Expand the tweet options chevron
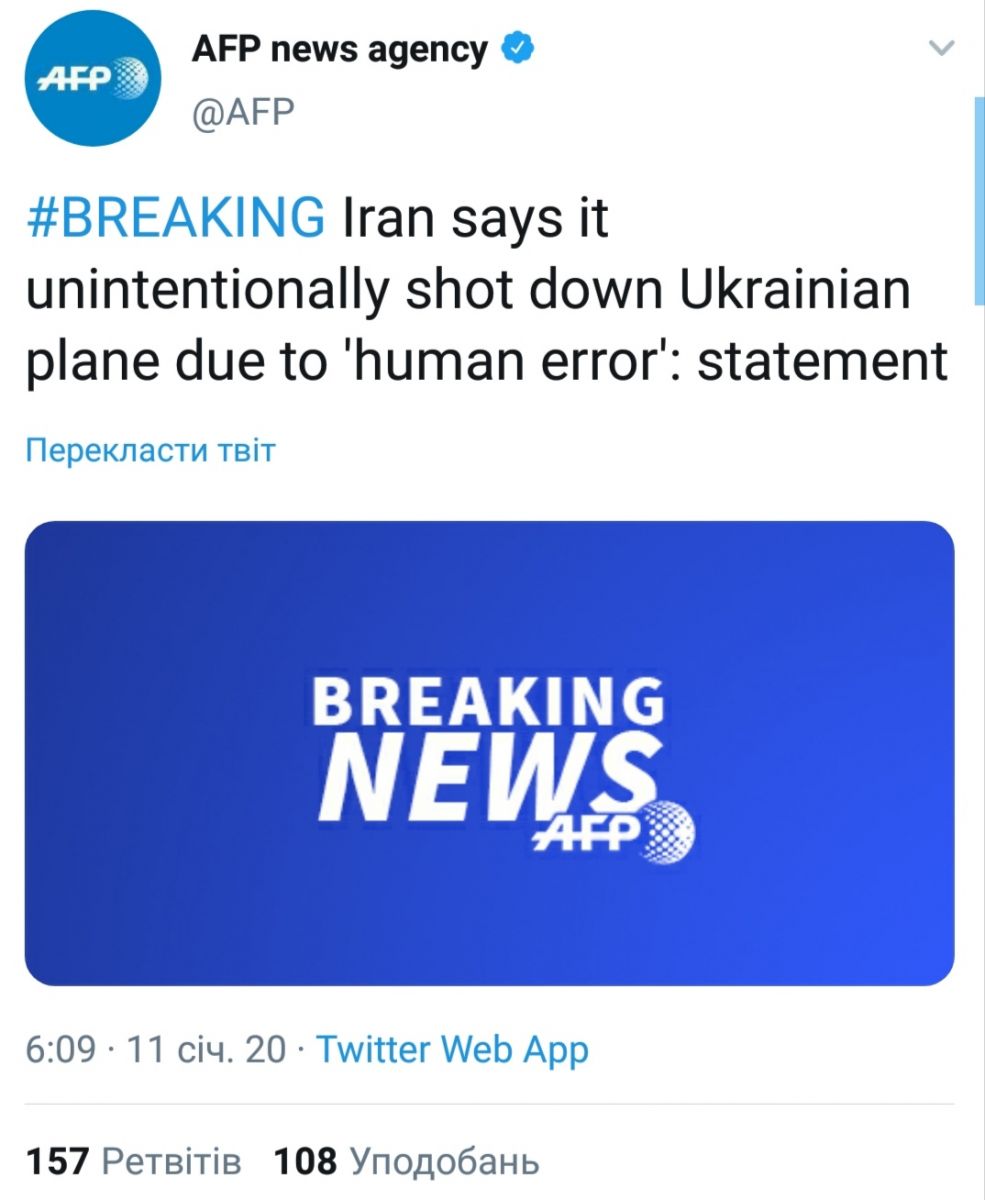985x1200 pixels. point(942,47)
